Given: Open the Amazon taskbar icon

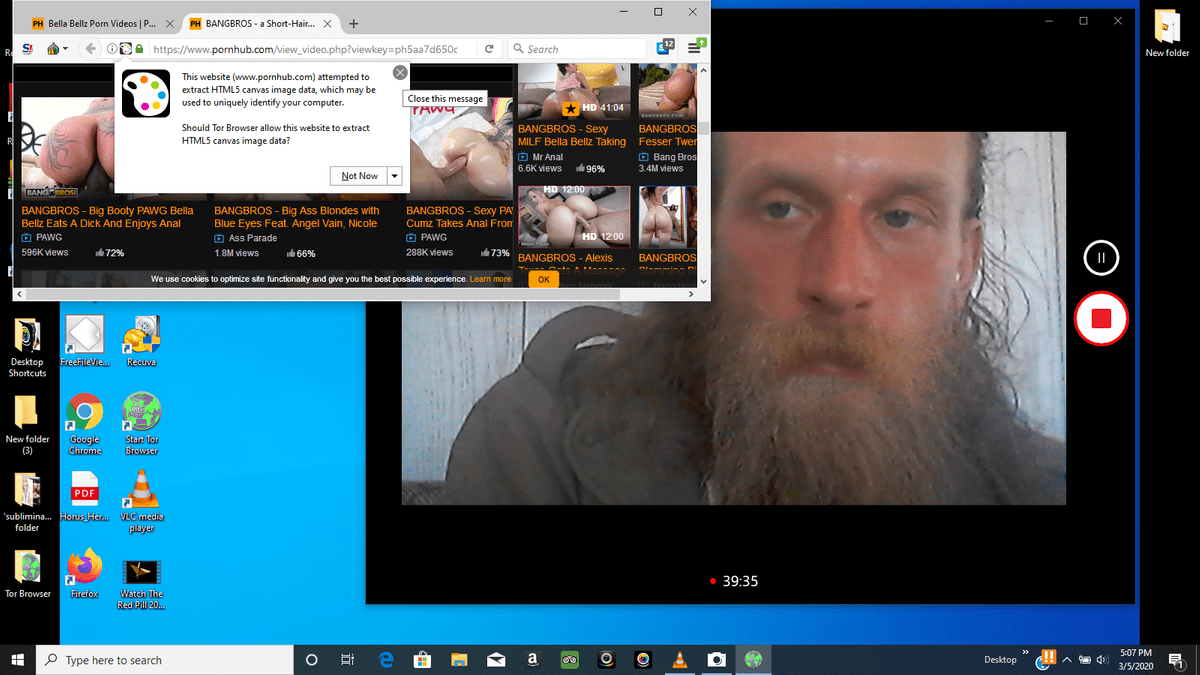Looking at the screenshot, I should 533,660.
